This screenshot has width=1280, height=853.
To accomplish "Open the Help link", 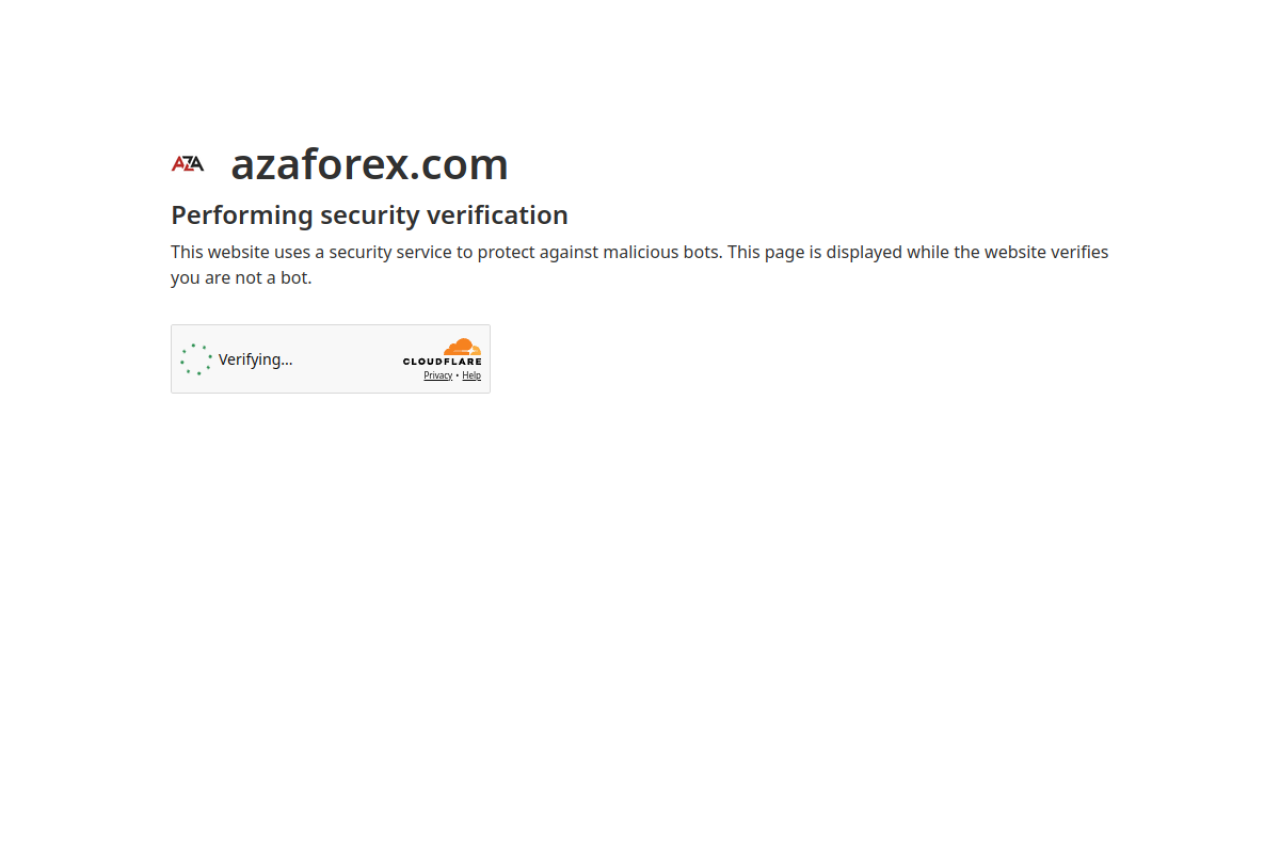I will click(x=471, y=376).
